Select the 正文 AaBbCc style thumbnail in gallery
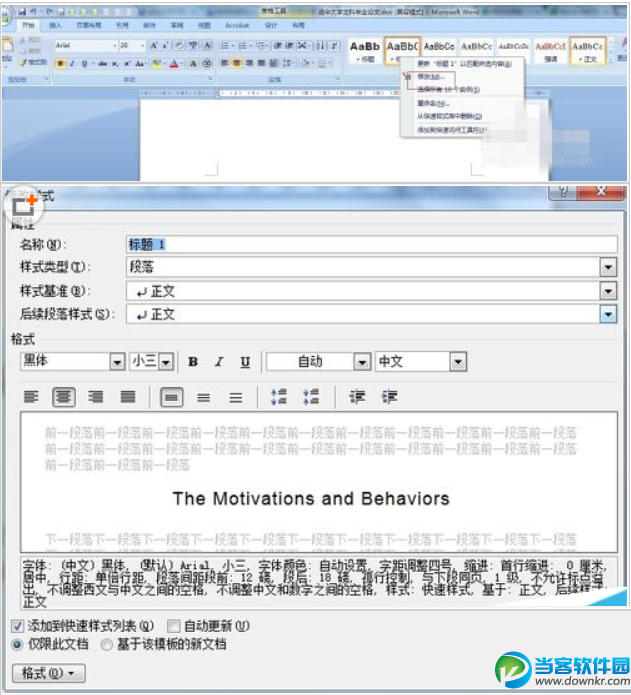Image resolution: width=631 pixels, height=695 pixels. click(x=587, y=51)
